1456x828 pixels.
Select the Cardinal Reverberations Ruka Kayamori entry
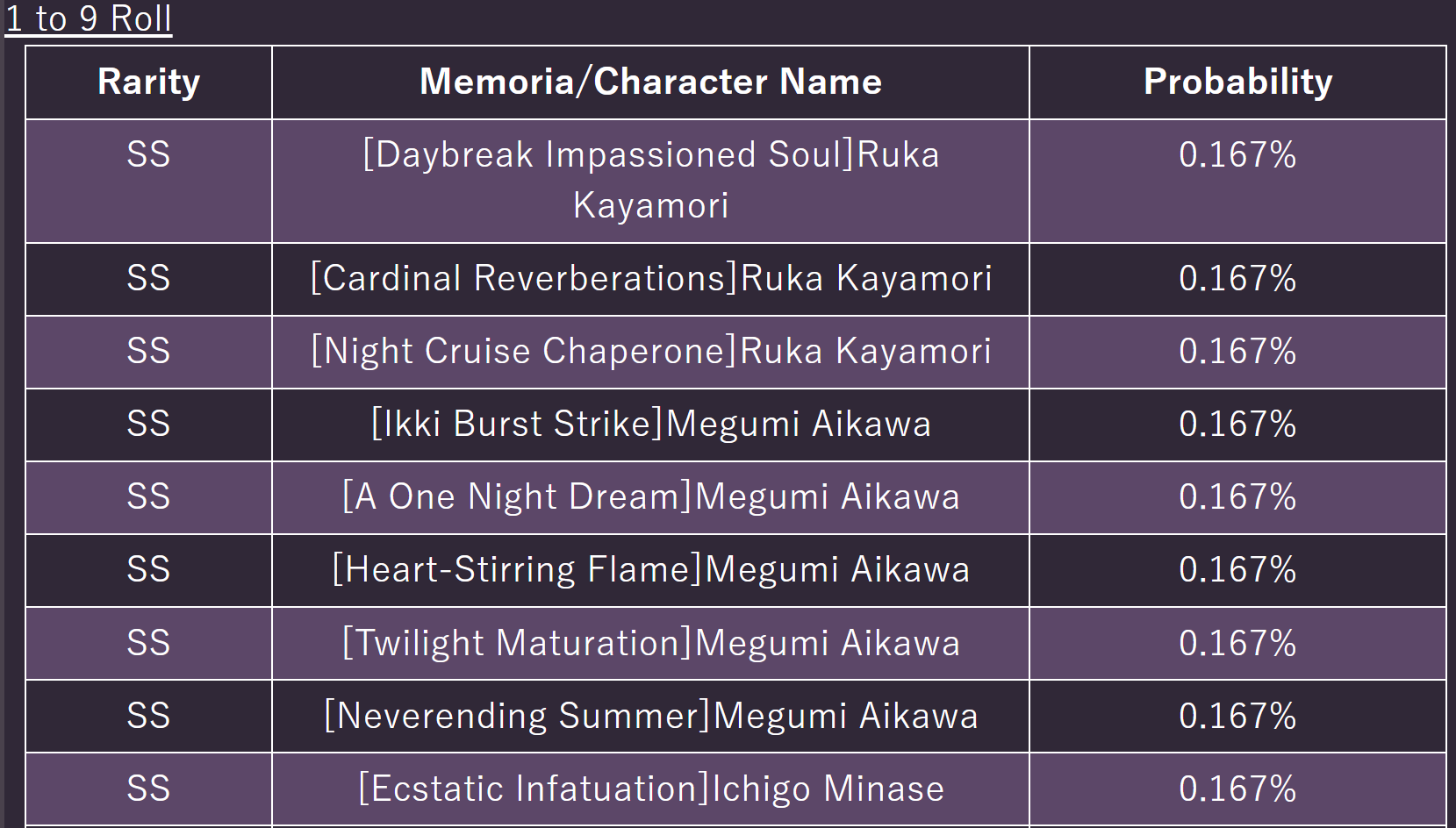tap(650, 279)
